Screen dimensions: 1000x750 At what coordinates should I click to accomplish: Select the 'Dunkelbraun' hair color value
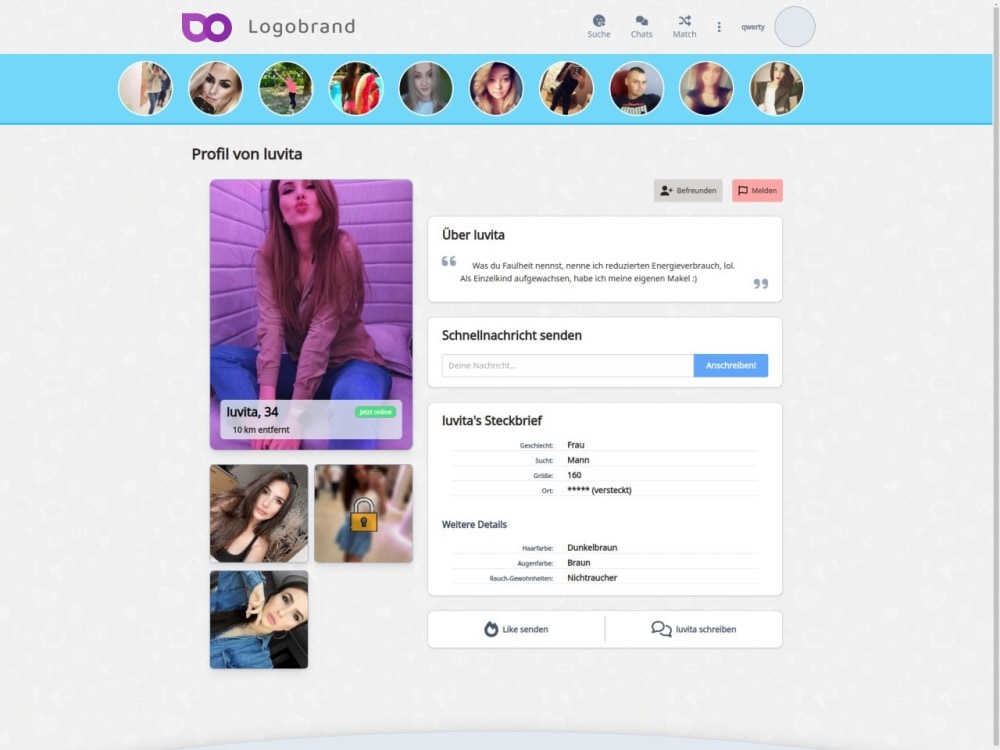pos(592,547)
